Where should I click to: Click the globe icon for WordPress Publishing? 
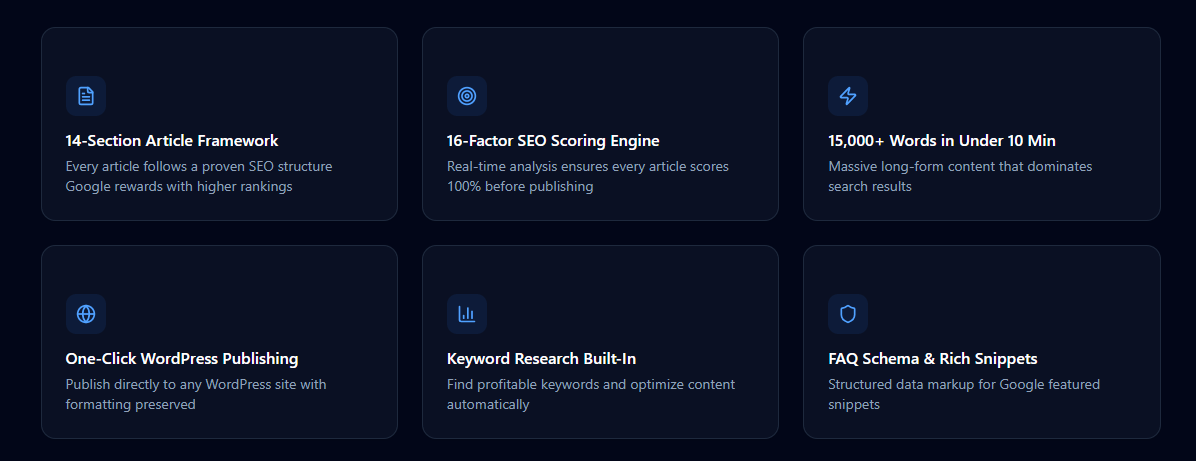(x=85, y=314)
